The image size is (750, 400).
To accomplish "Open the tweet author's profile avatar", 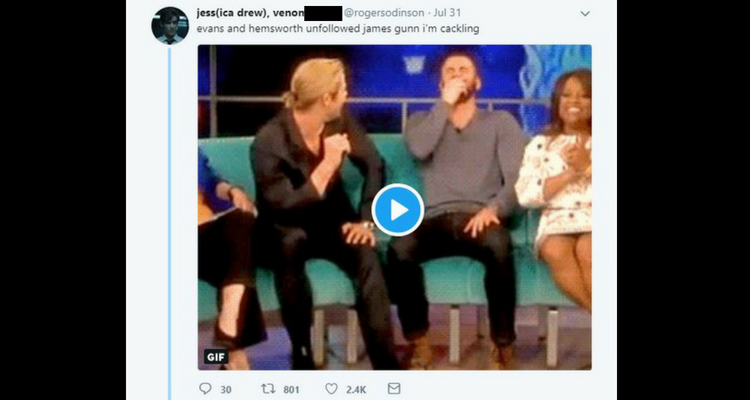I will [170, 25].
